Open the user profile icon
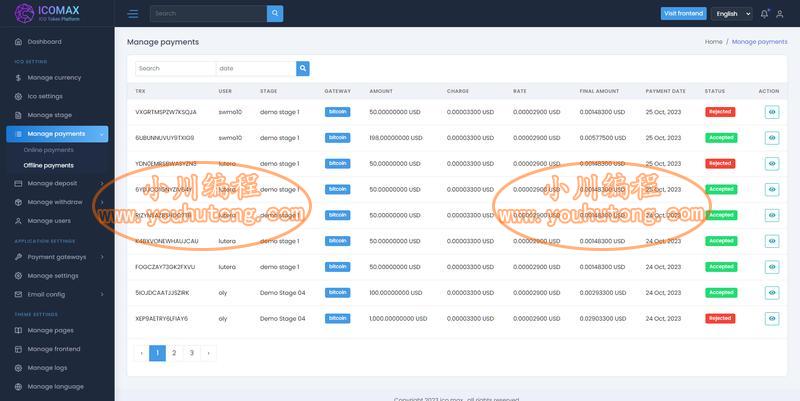This screenshot has height=401, width=800. point(780,14)
